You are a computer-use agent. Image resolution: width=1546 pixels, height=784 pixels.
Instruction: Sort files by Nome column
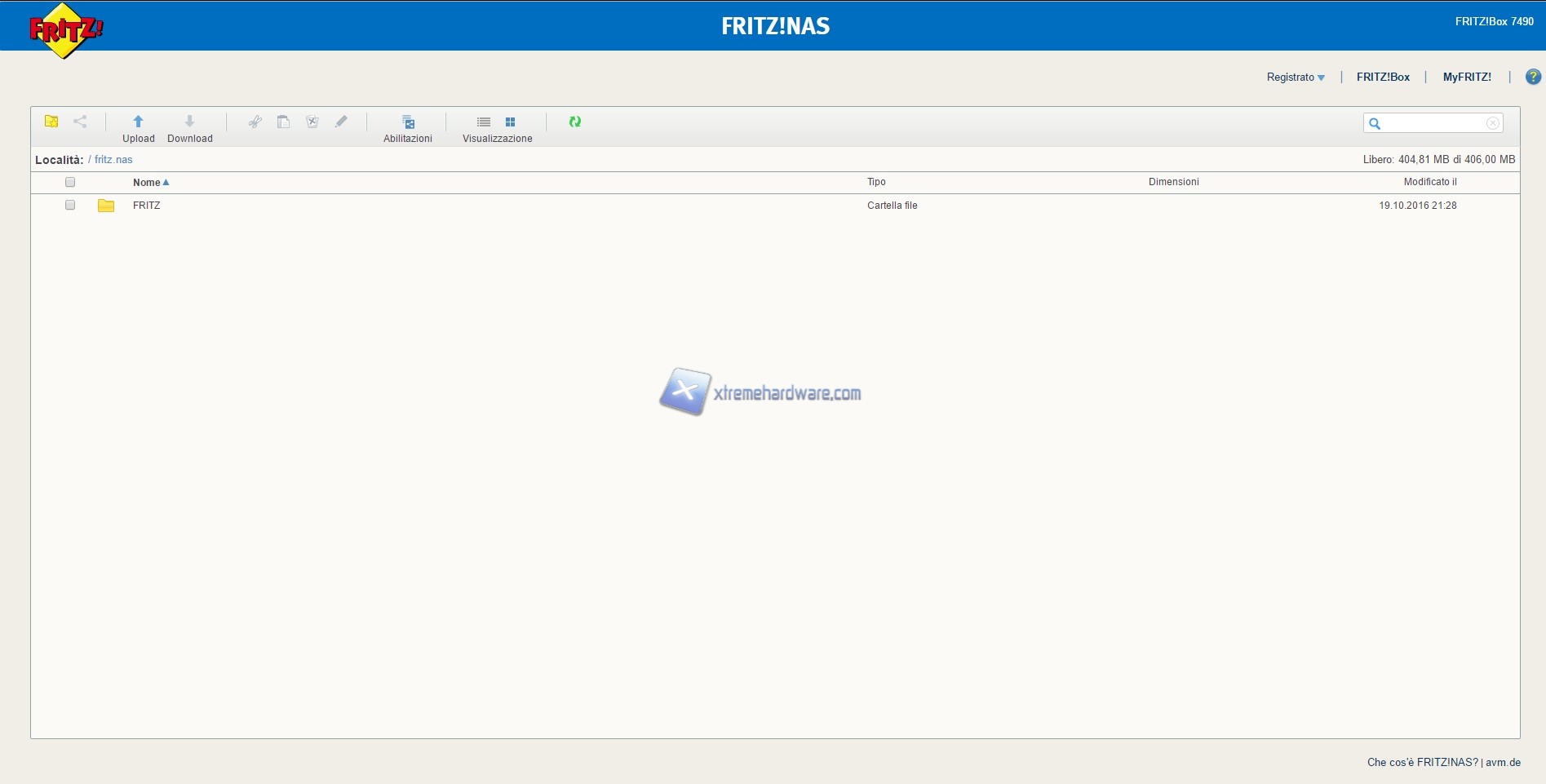[147, 183]
